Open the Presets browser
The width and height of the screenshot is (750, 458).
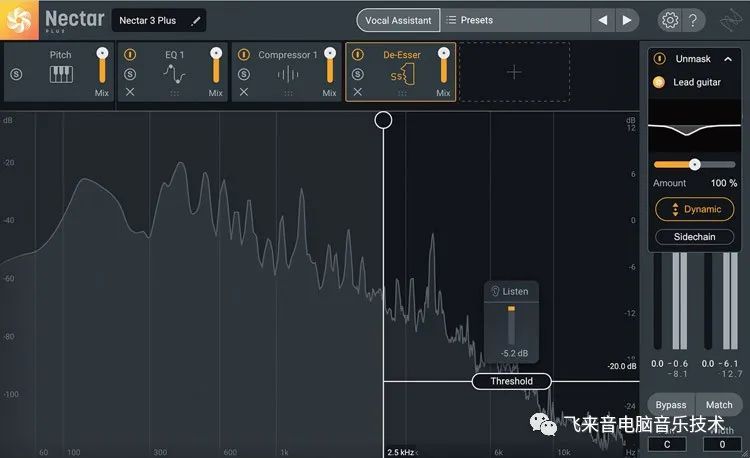point(516,21)
